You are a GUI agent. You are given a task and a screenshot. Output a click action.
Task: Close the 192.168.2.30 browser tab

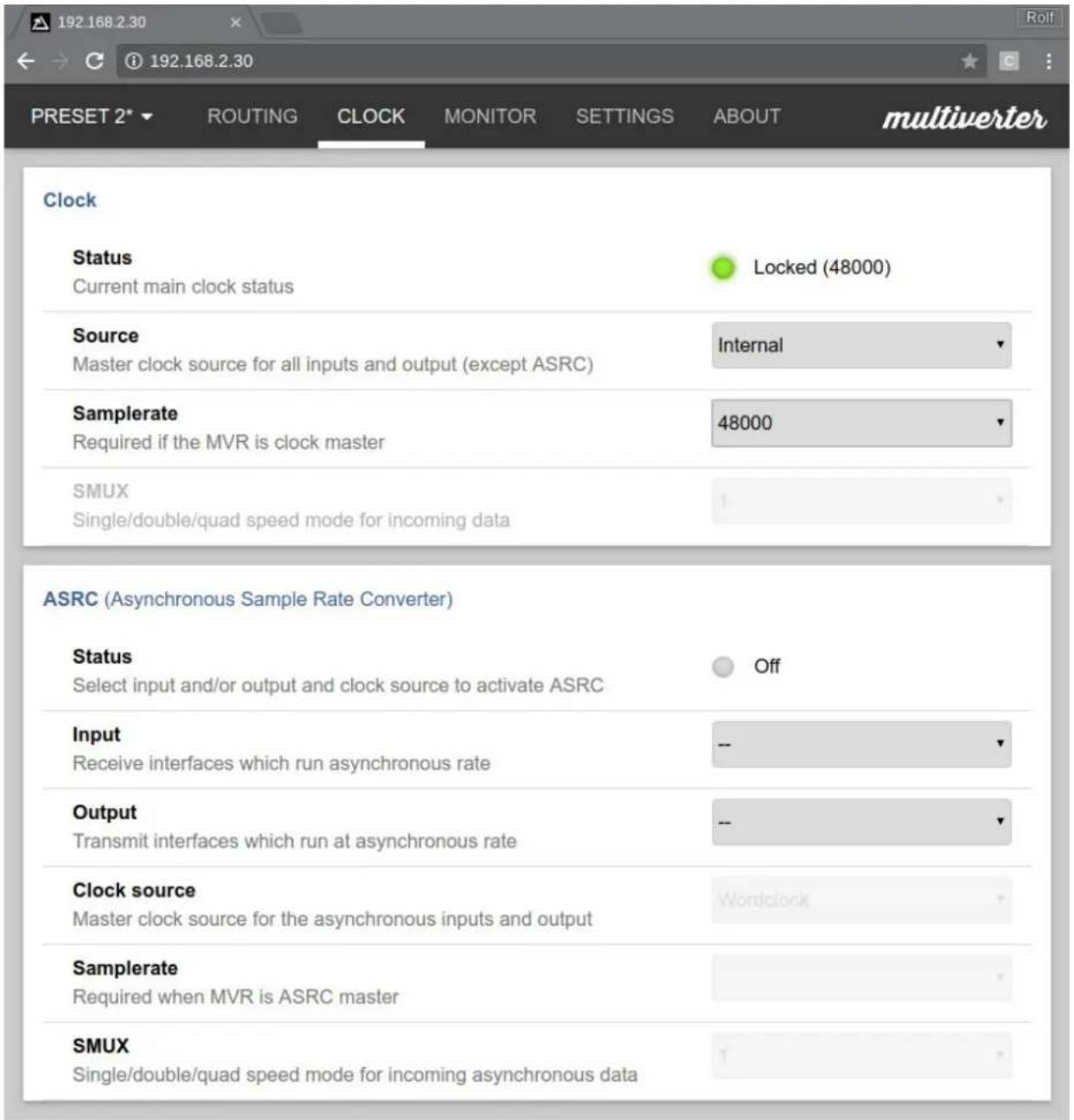click(235, 22)
